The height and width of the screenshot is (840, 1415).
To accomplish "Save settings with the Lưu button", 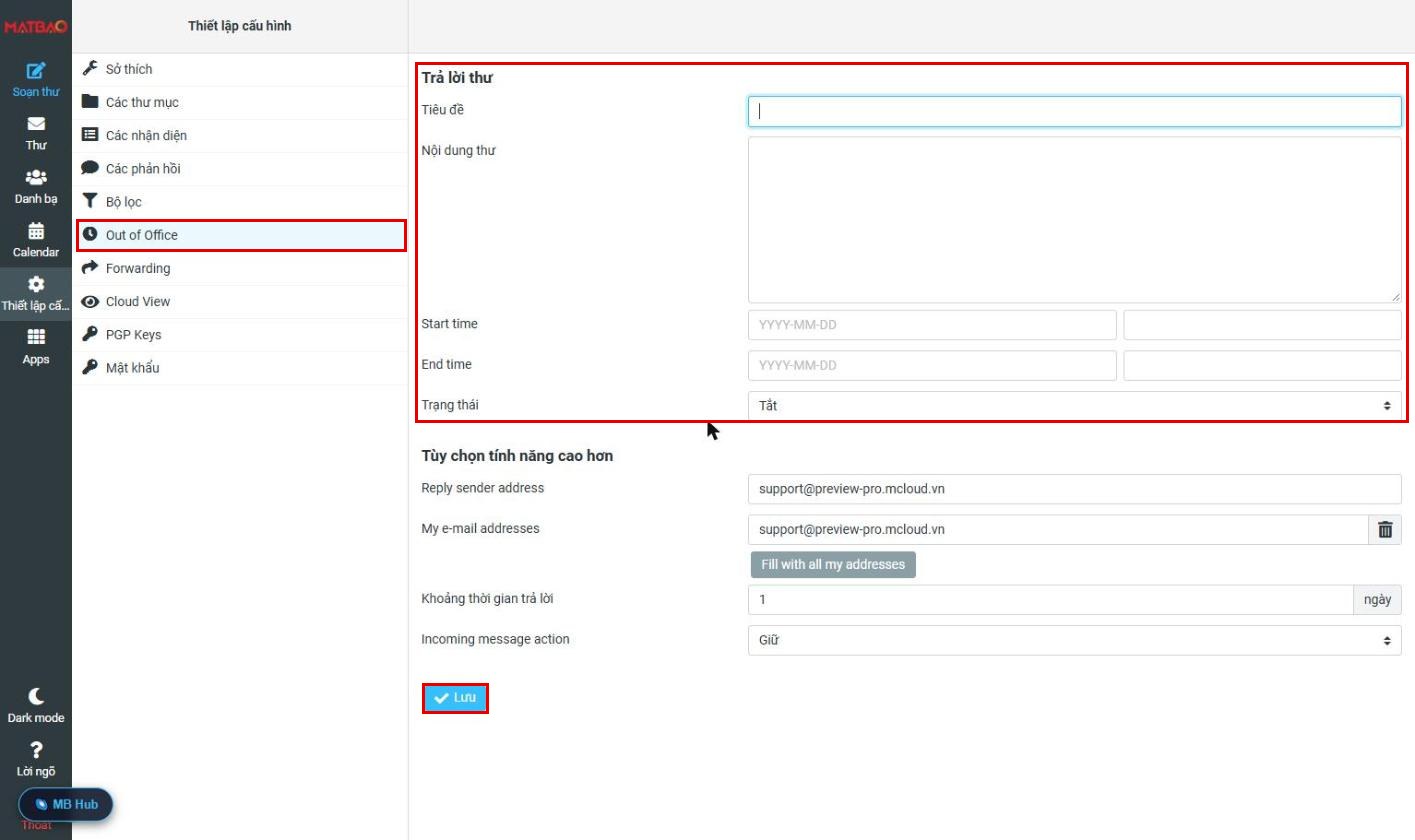I will tap(455, 698).
